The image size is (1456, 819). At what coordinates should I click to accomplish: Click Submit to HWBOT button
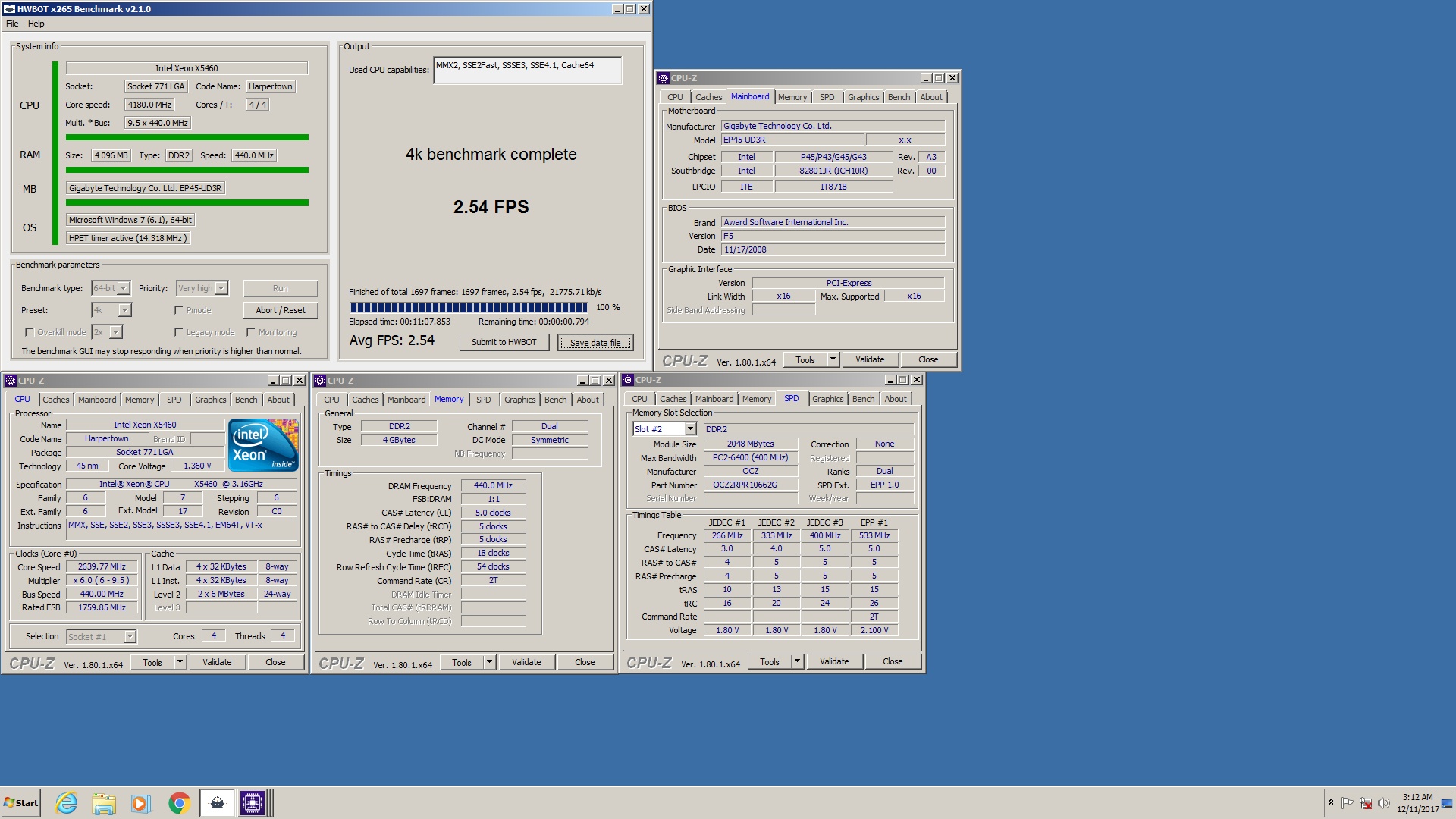coord(504,342)
